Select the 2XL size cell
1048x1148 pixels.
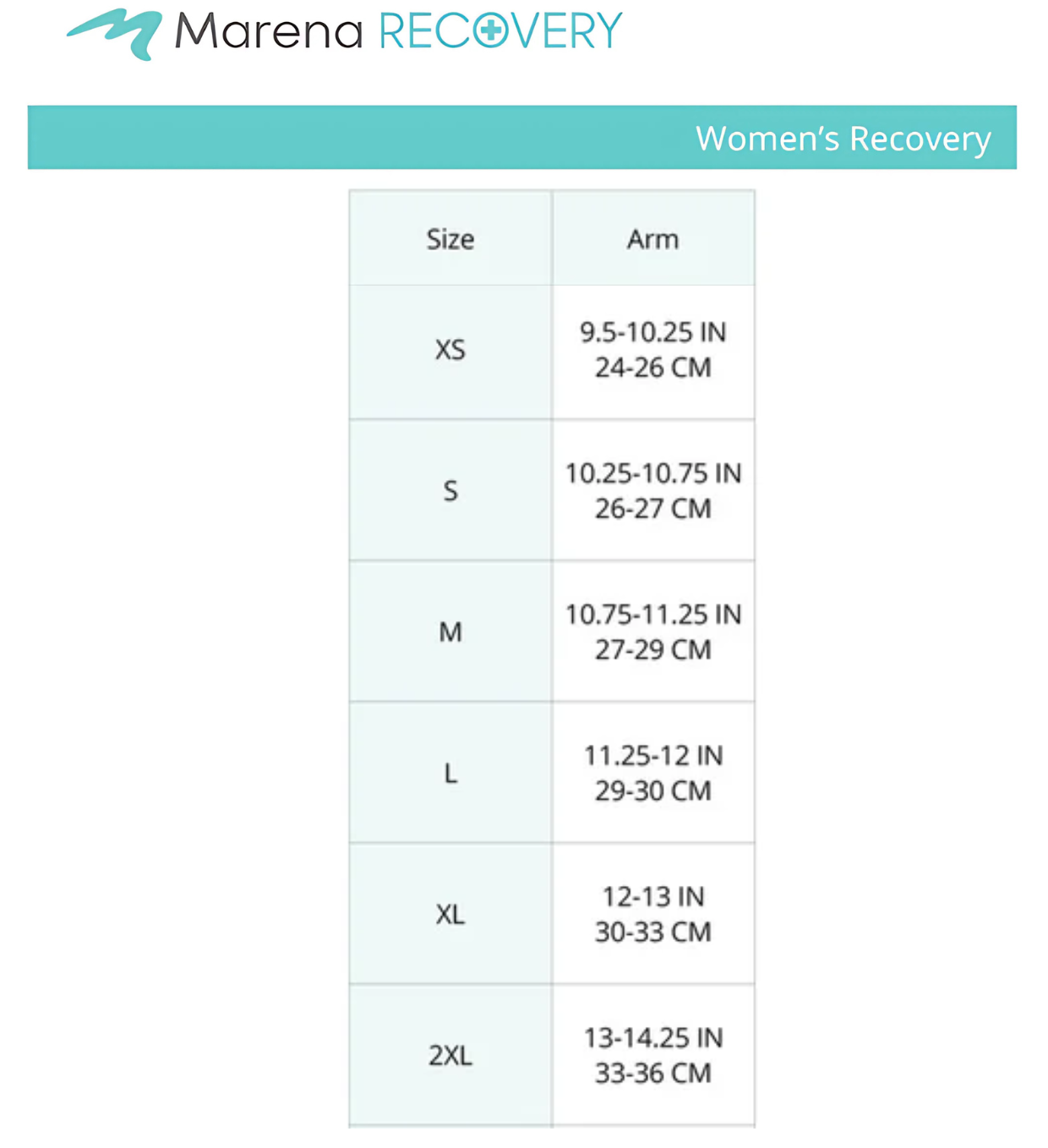pyautogui.click(x=450, y=1056)
